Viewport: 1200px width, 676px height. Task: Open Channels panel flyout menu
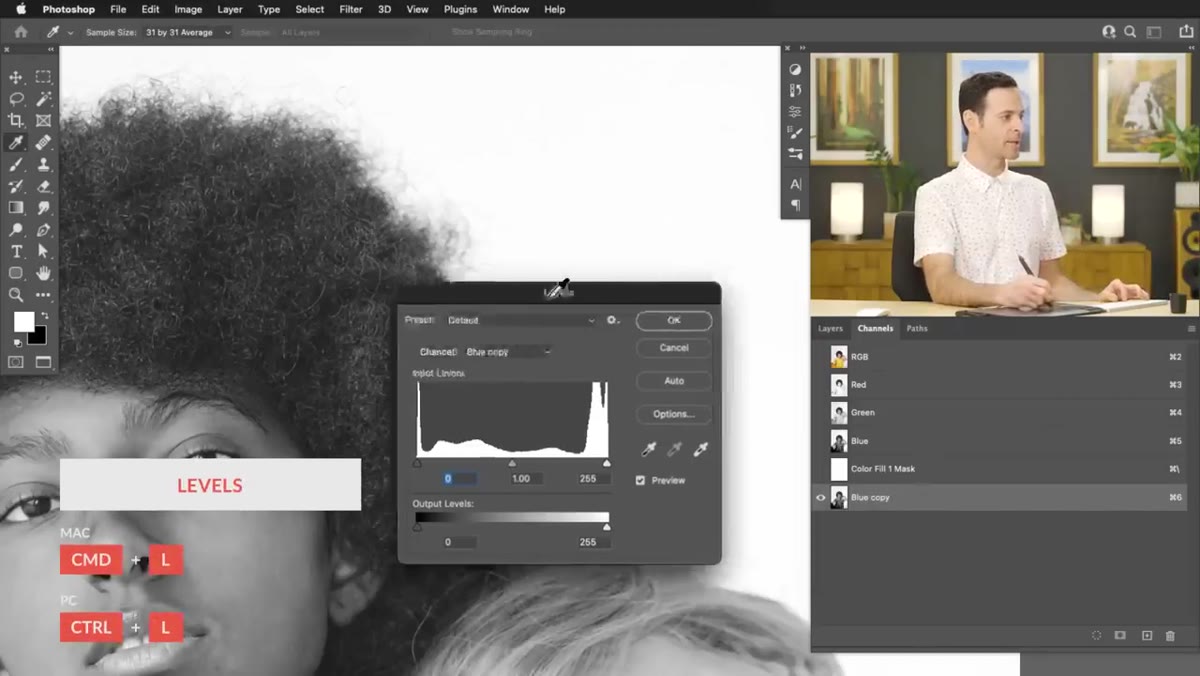pos(1191,328)
